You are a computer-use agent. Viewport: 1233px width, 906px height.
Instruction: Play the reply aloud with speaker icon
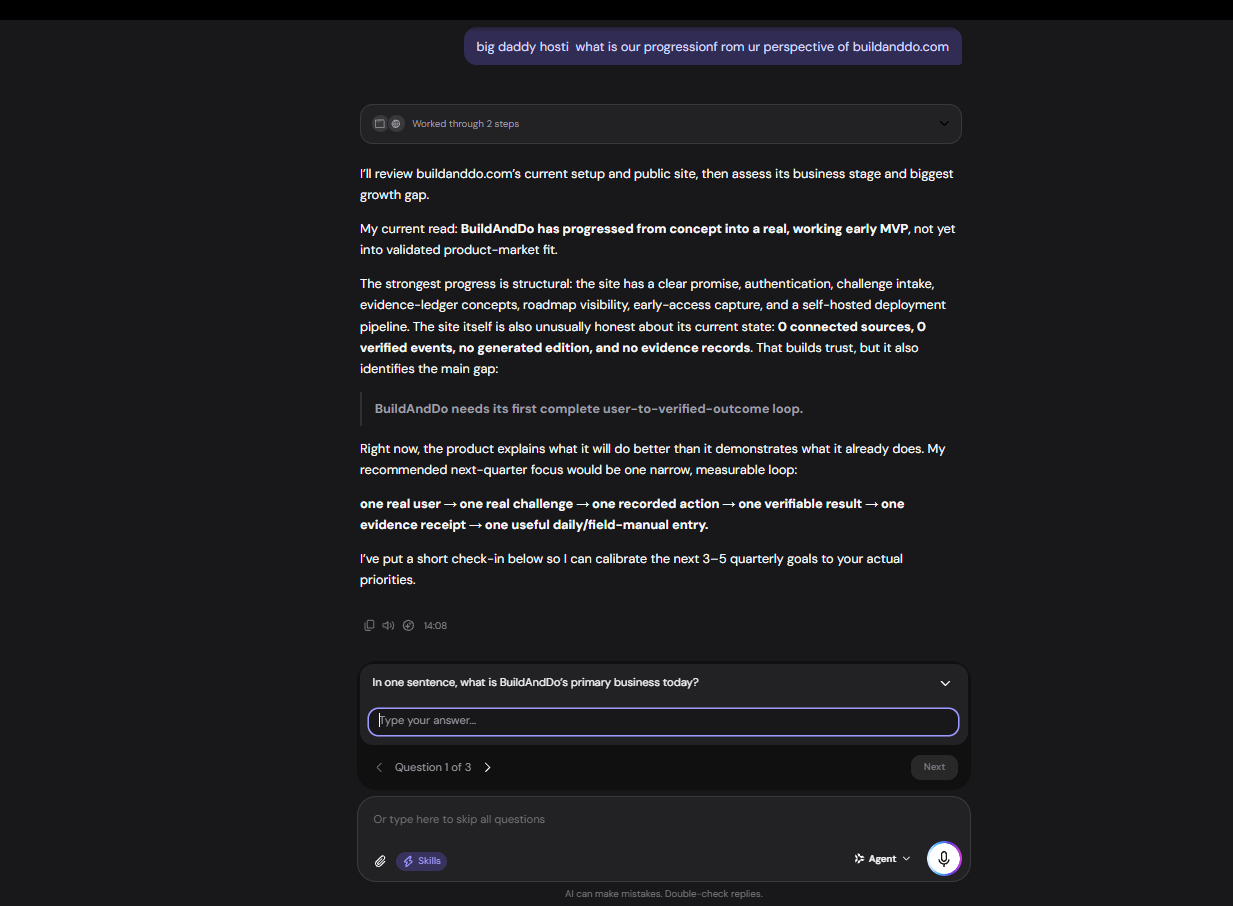[x=388, y=625]
